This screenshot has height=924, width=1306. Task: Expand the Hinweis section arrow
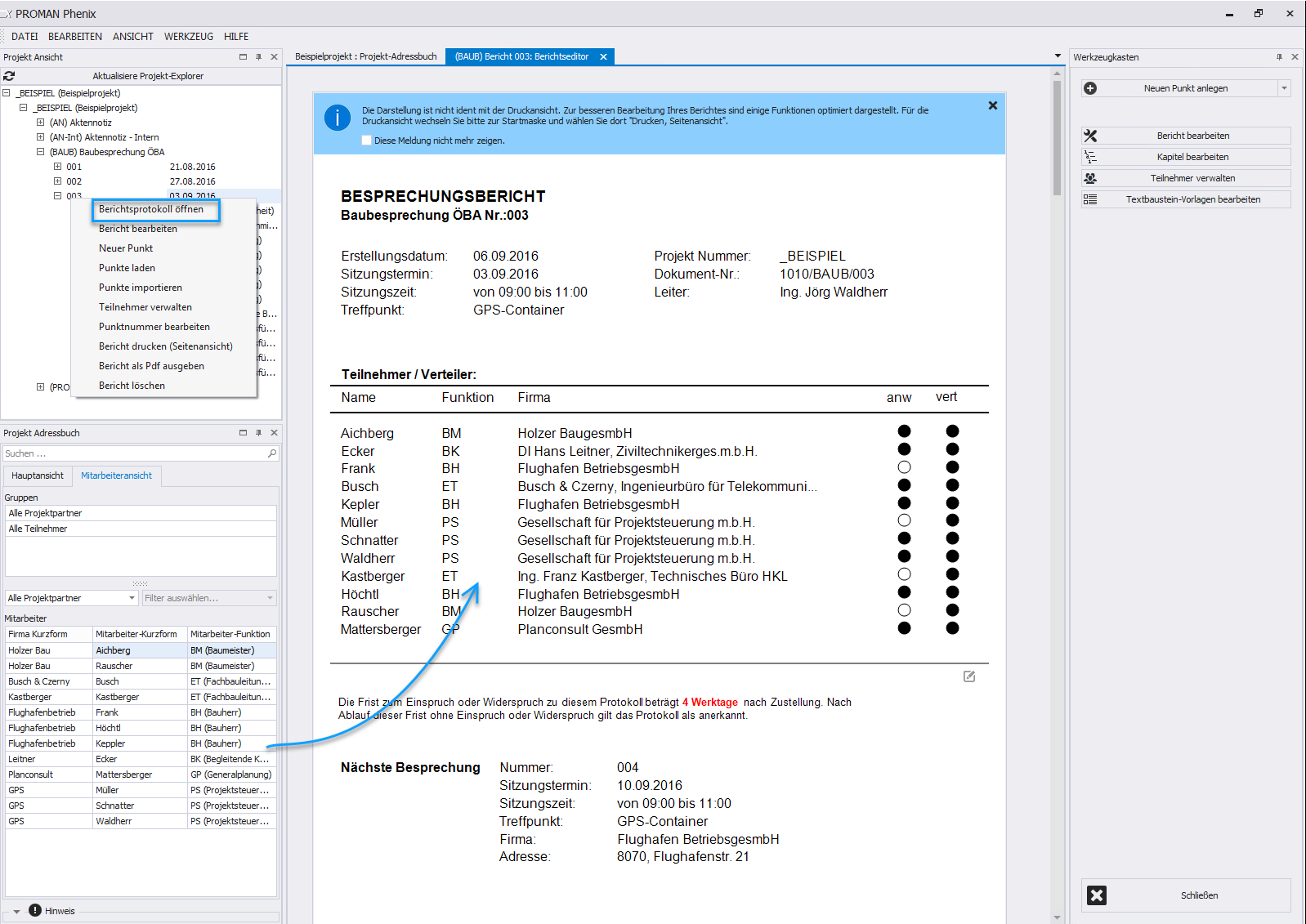(x=16, y=911)
